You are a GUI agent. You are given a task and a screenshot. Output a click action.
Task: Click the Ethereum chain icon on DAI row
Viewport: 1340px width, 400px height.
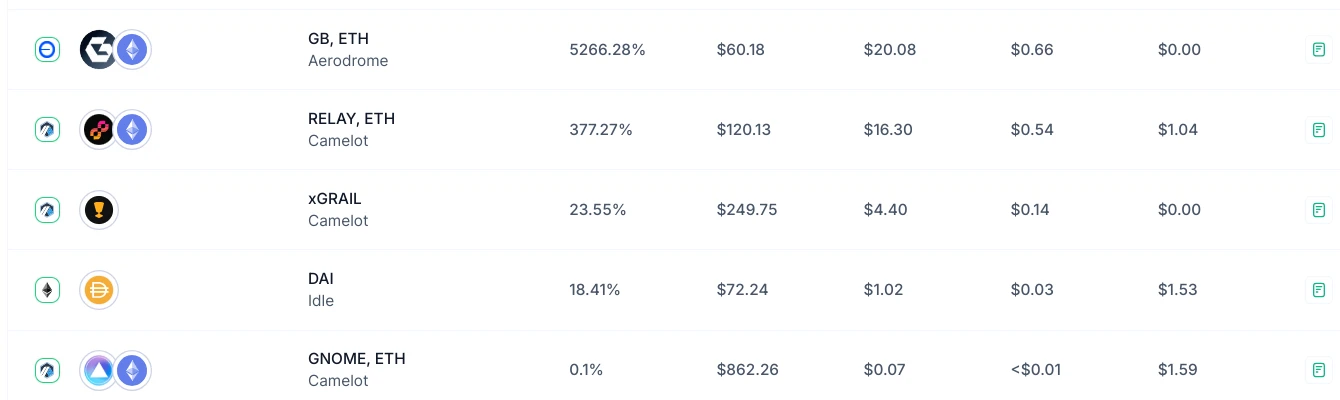[x=48, y=289]
